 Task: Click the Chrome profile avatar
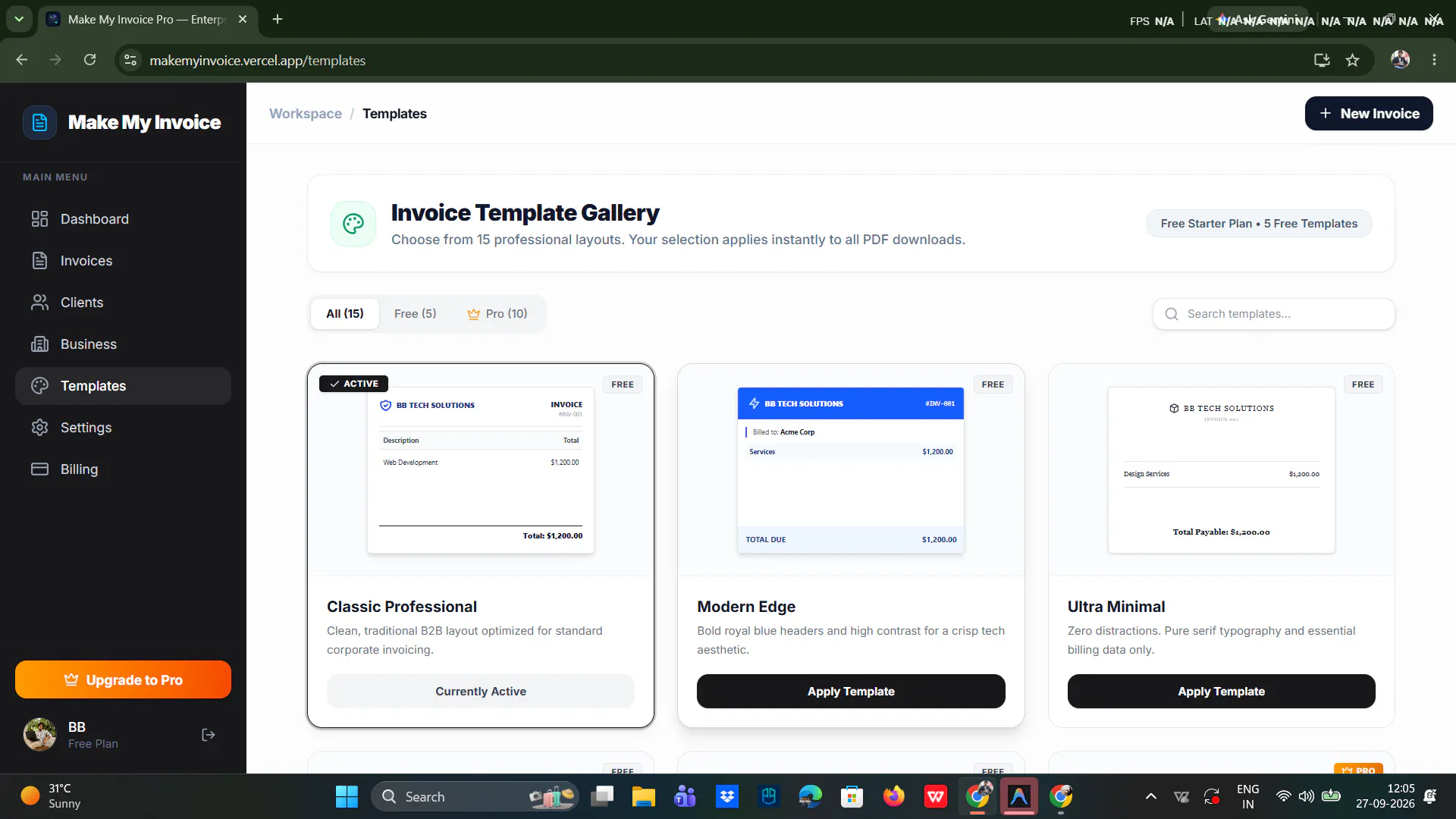coord(1400,60)
